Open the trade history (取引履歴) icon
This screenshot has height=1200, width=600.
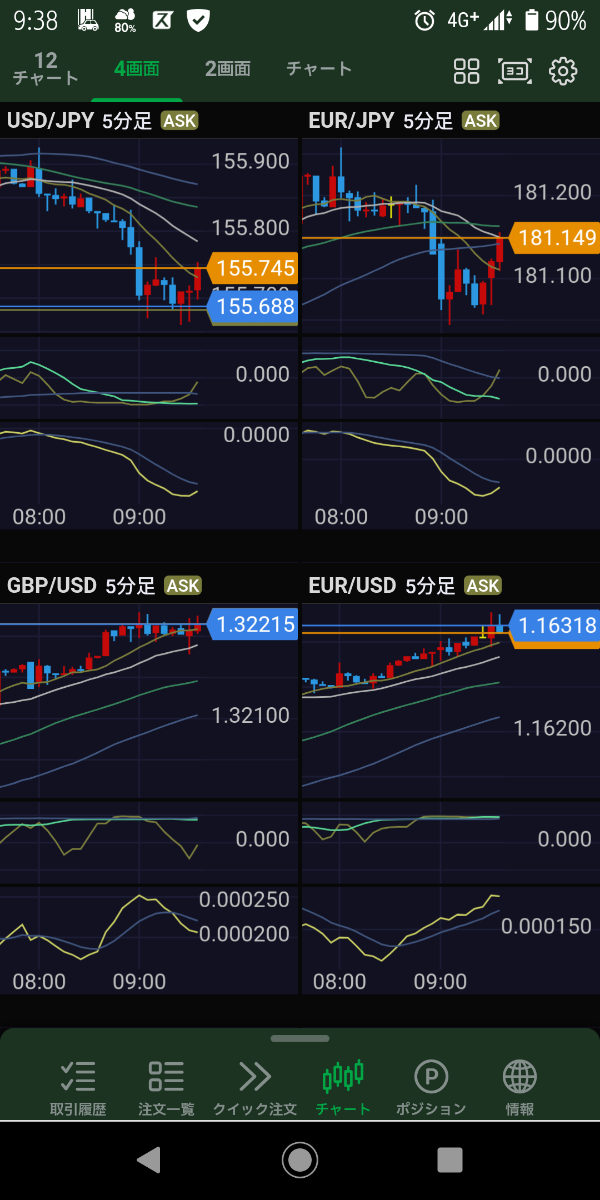[78, 1087]
